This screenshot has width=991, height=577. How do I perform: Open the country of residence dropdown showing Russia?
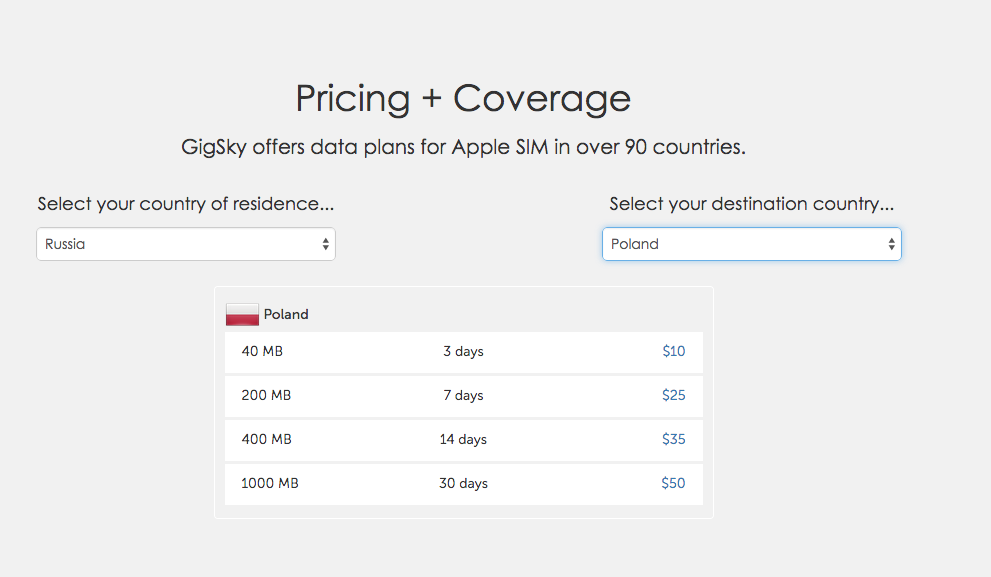pyautogui.click(x=185, y=244)
